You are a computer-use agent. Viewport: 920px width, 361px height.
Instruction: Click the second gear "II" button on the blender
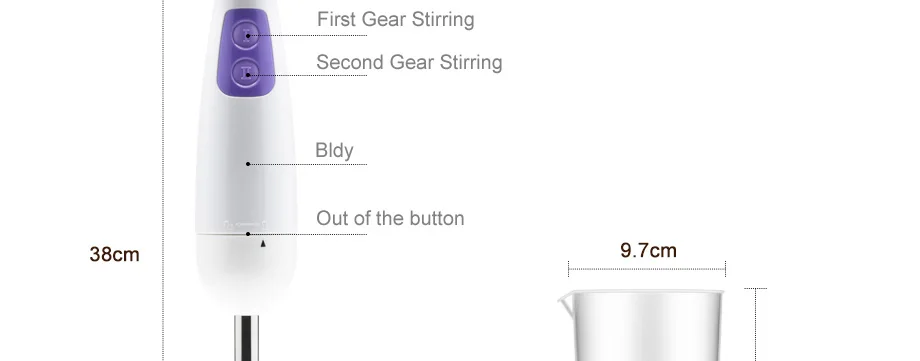click(x=247, y=74)
